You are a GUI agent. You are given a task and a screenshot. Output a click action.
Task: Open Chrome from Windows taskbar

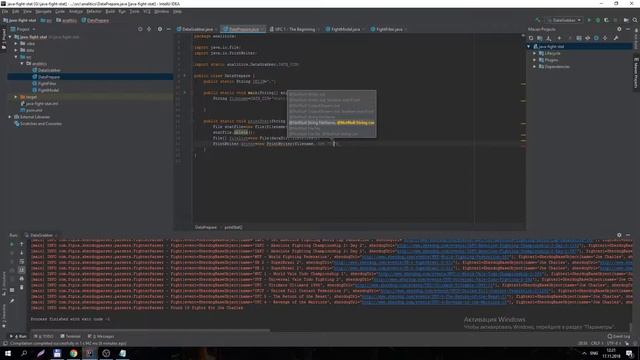pos(73,353)
